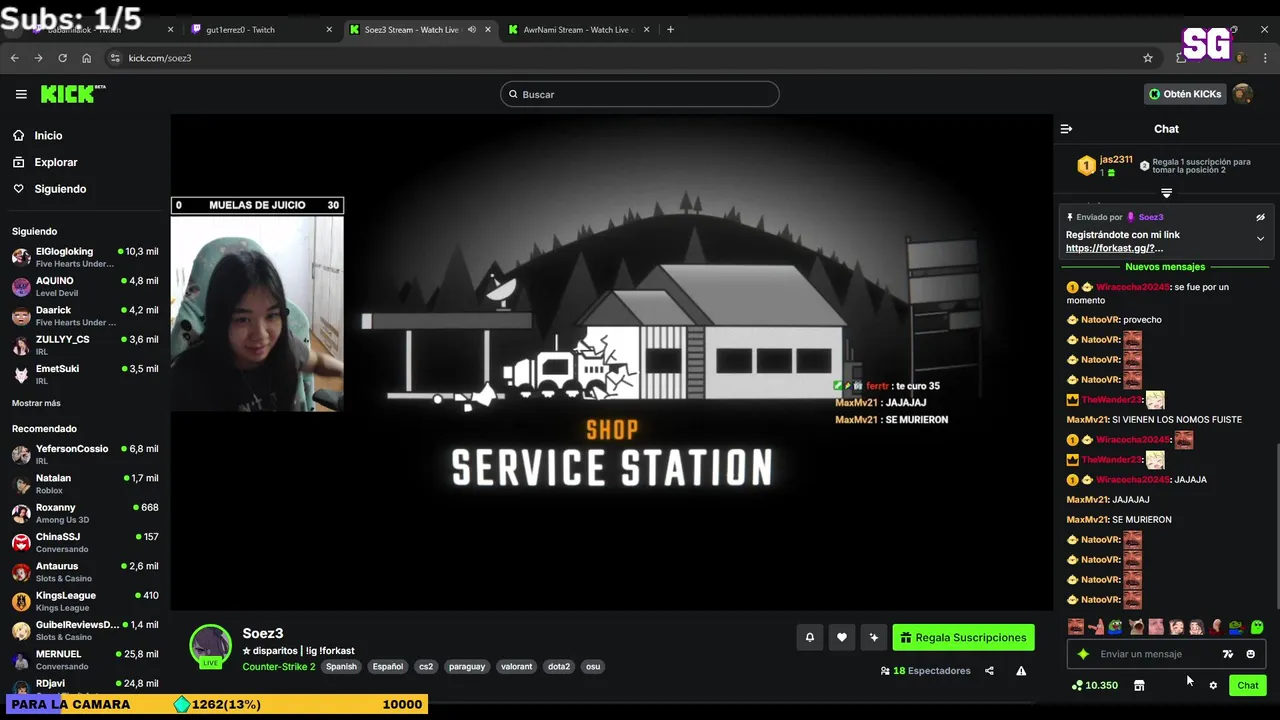Click the address bar kick.com/soez3
Viewport: 1280px width, 720px height.
coord(160,58)
